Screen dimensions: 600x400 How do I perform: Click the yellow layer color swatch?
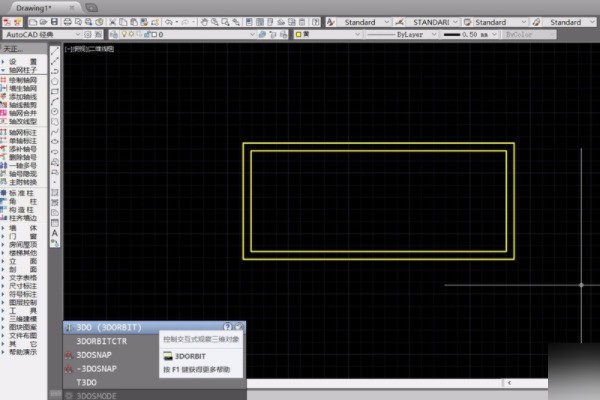pos(298,34)
